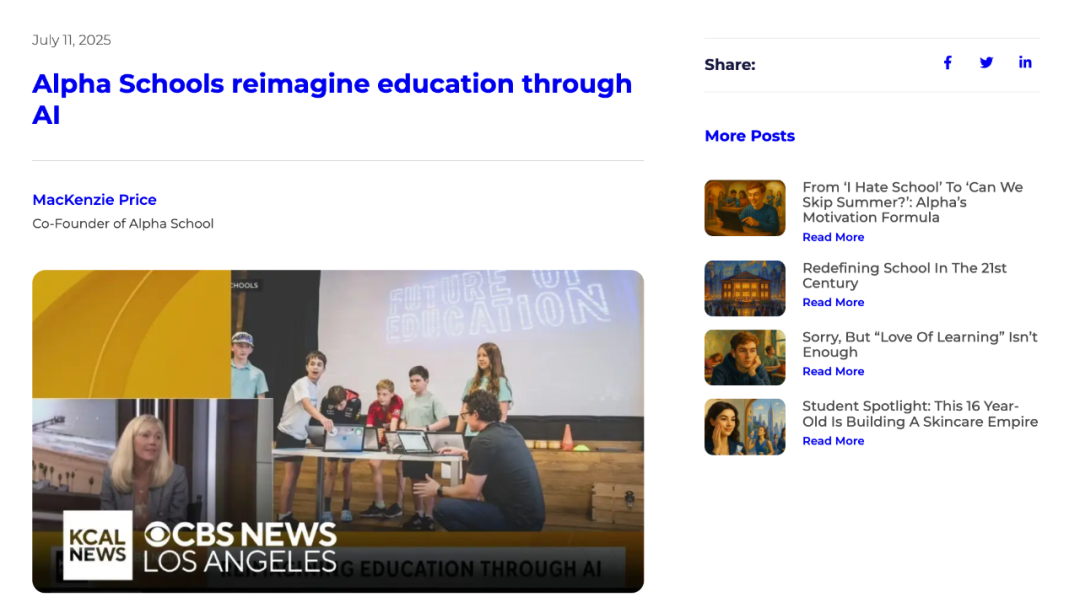Open 'From I Hate School' post title

click(912, 202)
